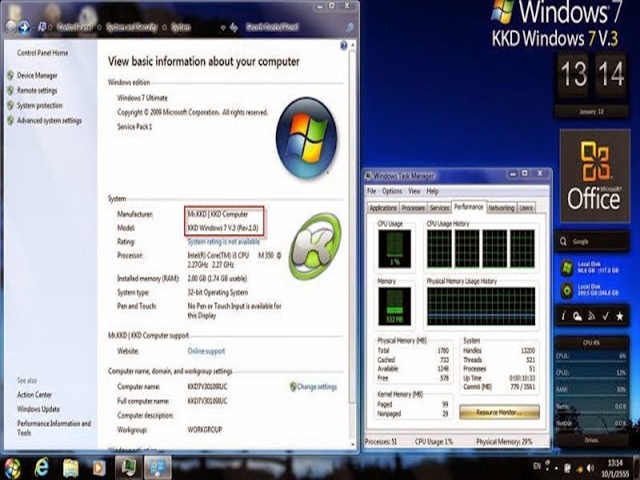
Task: Show hidden tray icons with the up arrow
Action: (556, 468)
